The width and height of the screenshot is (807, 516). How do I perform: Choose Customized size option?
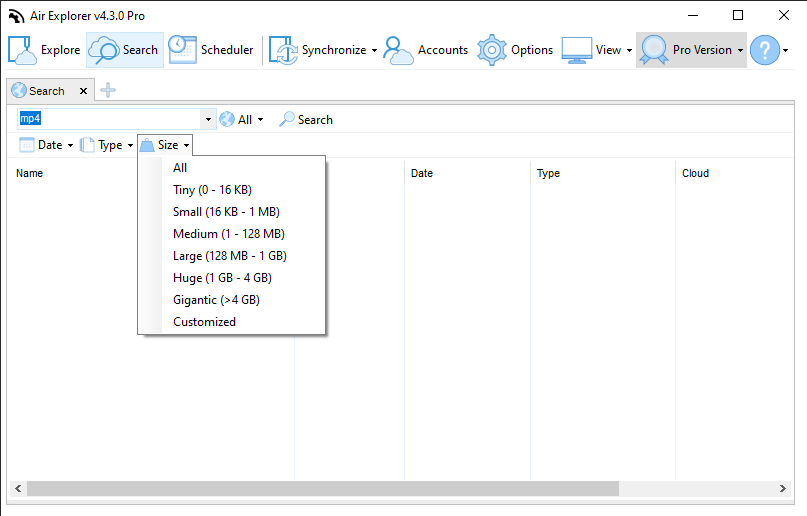232,322
